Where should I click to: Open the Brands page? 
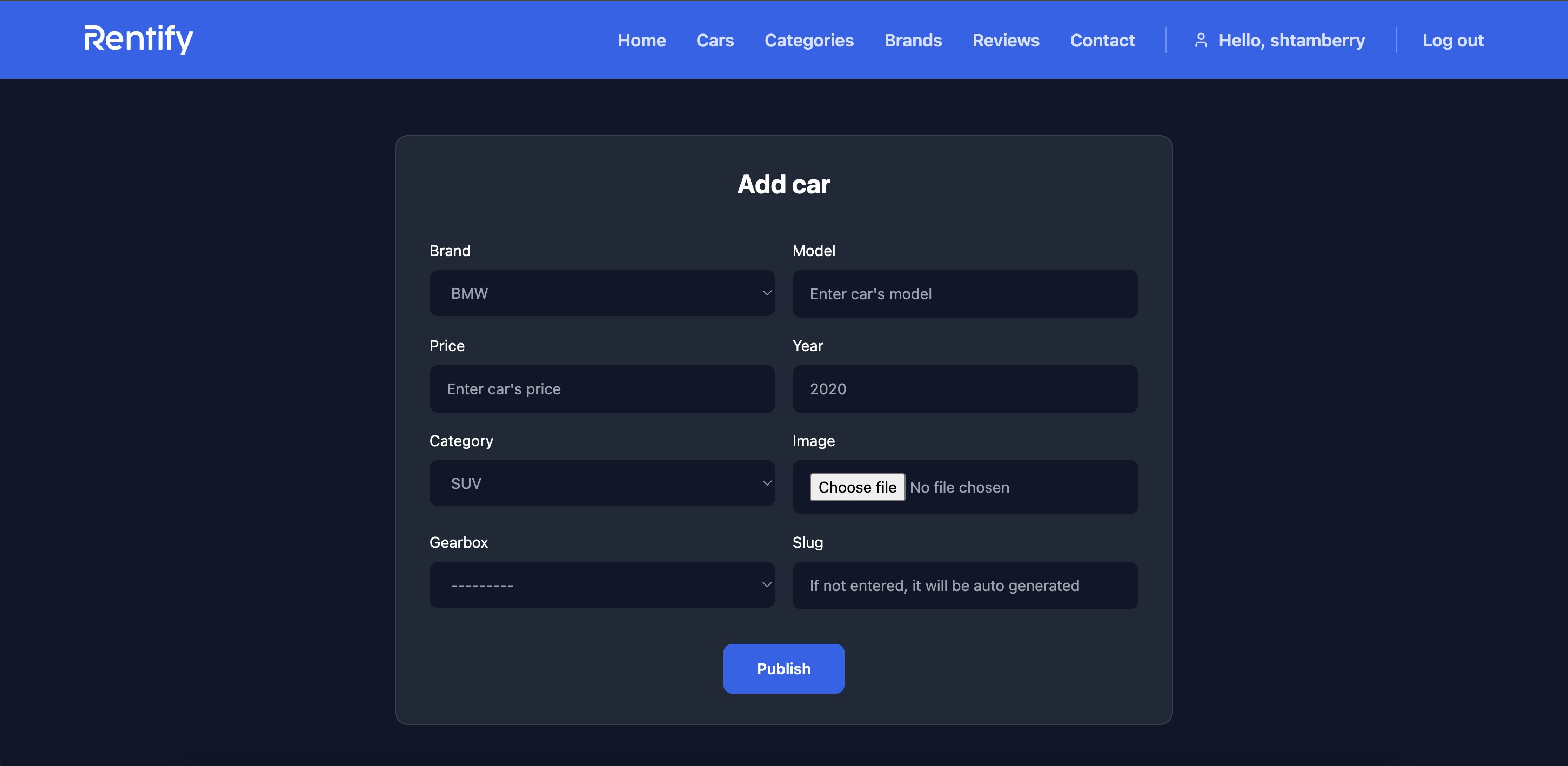[x=913, y=40]
